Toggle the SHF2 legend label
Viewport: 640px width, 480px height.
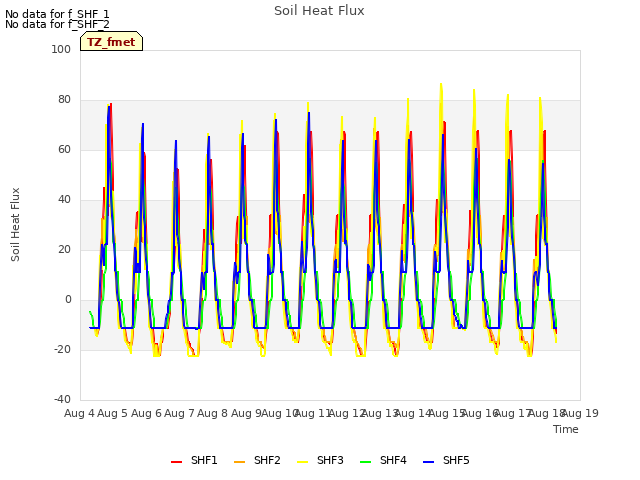tap(267, 460)
